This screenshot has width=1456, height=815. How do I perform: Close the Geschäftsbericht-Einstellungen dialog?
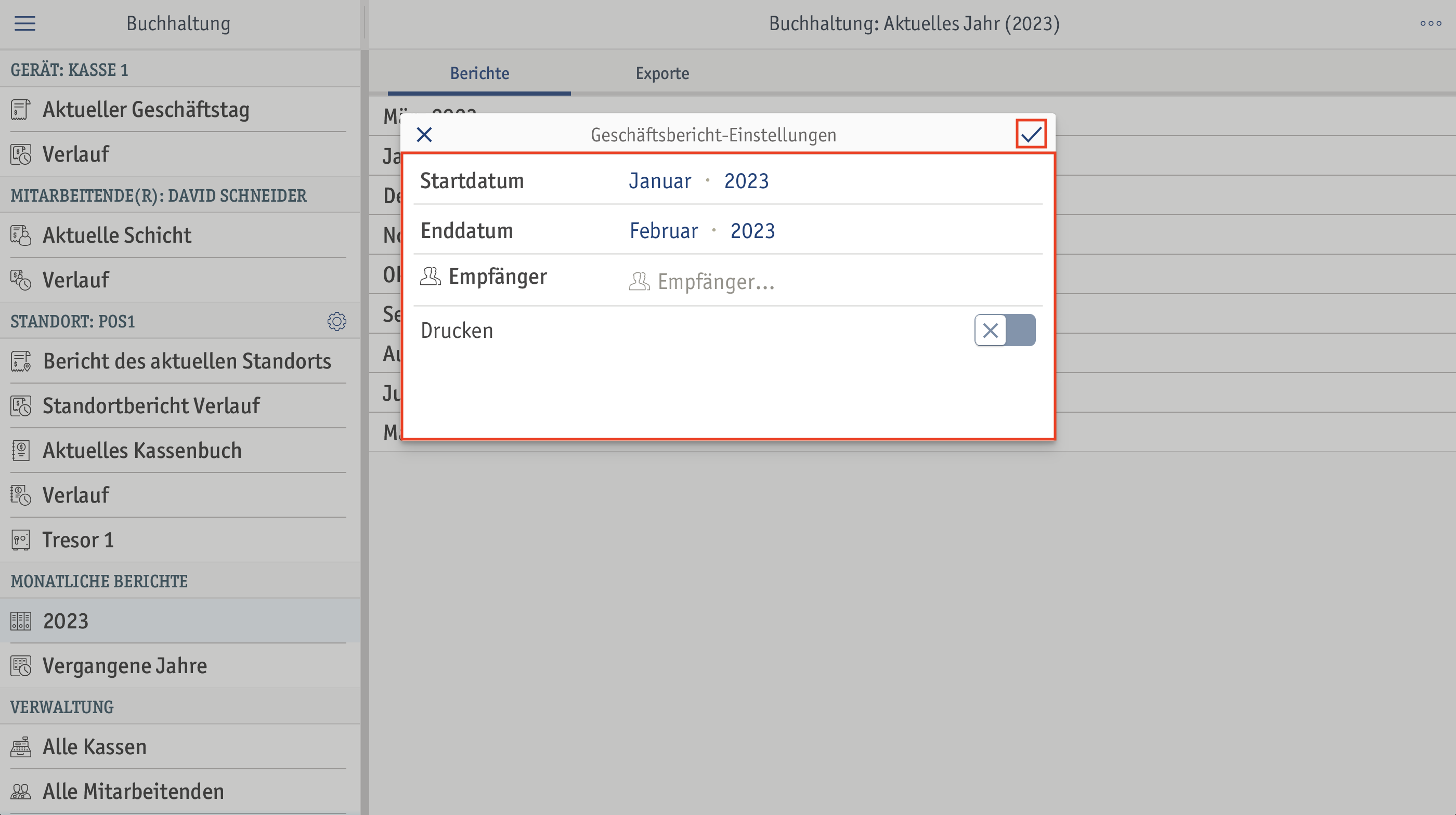(424, 135)
